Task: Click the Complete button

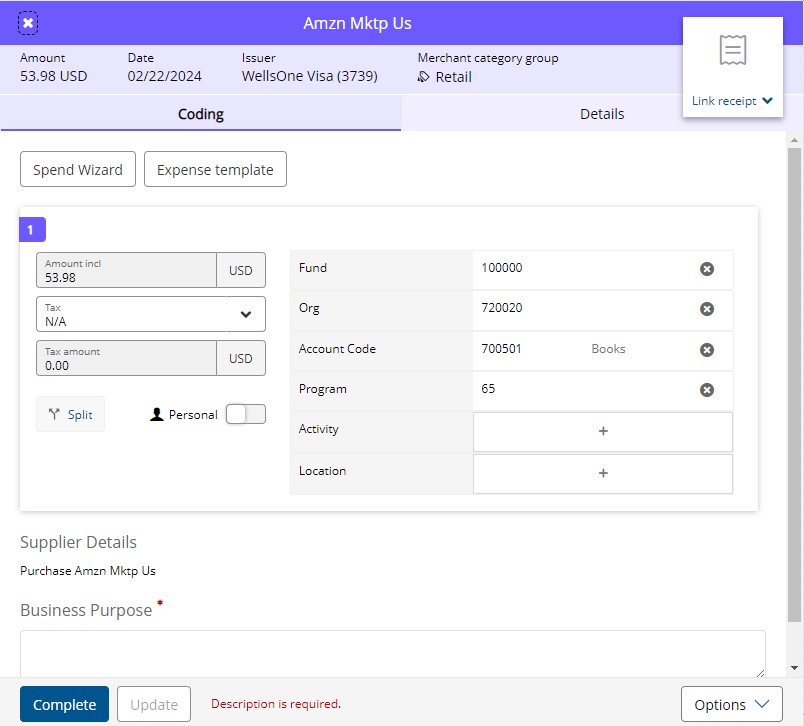Action: coord(64,704)
